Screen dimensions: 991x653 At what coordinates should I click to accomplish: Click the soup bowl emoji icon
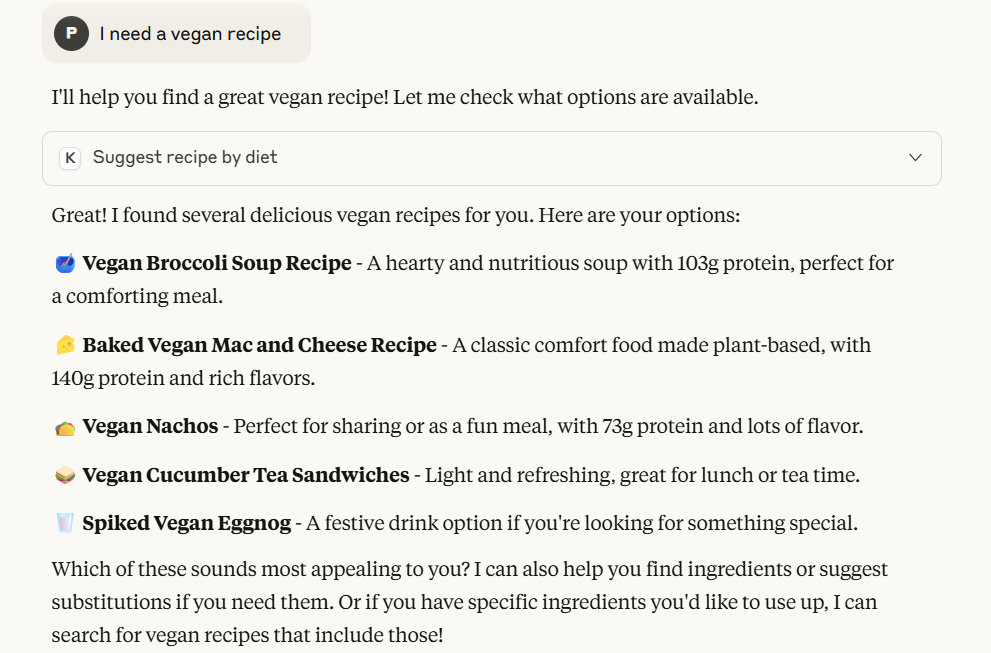65,264
